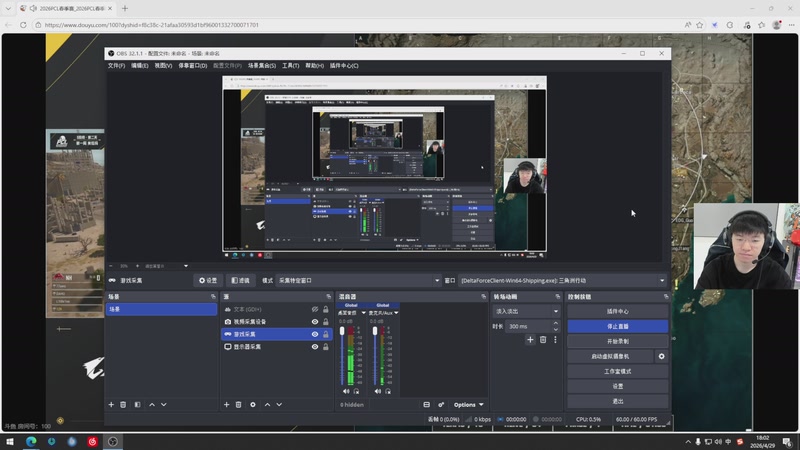This screenshot has height=450, width=800.
Task: Open the 文件(F) menu
Action: 116,66
